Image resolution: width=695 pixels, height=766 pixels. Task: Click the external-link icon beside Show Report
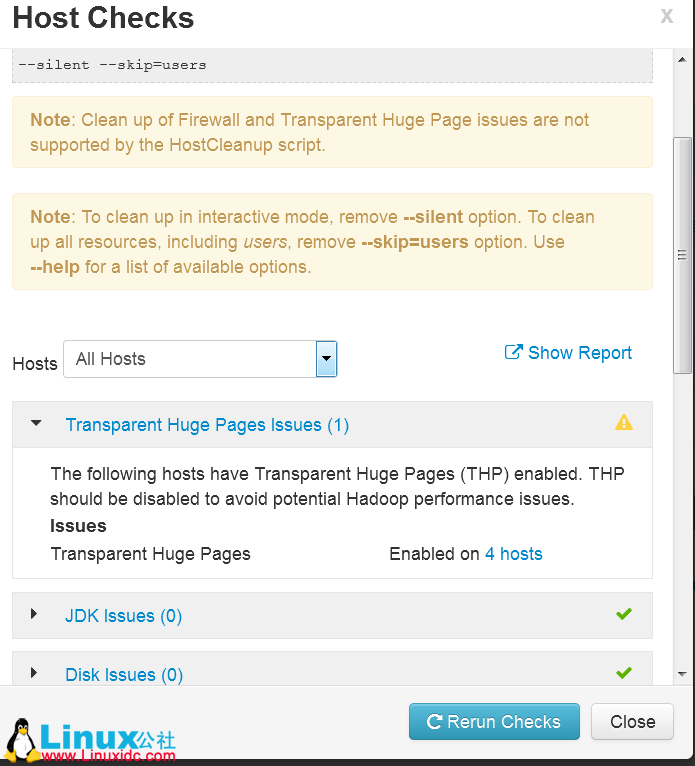[x=513, y=352]
